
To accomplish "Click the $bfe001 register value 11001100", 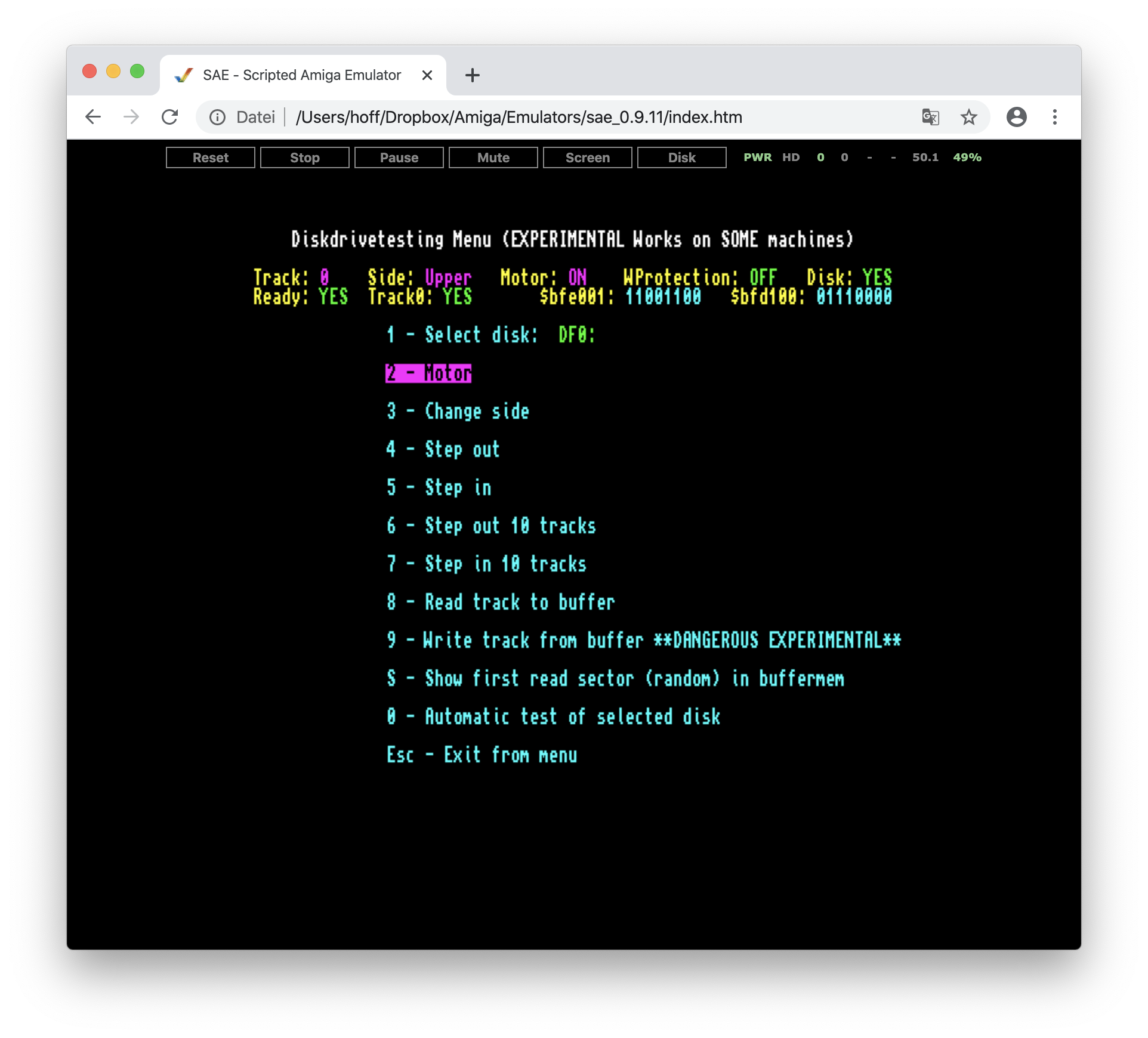I will tap(663, 296).
